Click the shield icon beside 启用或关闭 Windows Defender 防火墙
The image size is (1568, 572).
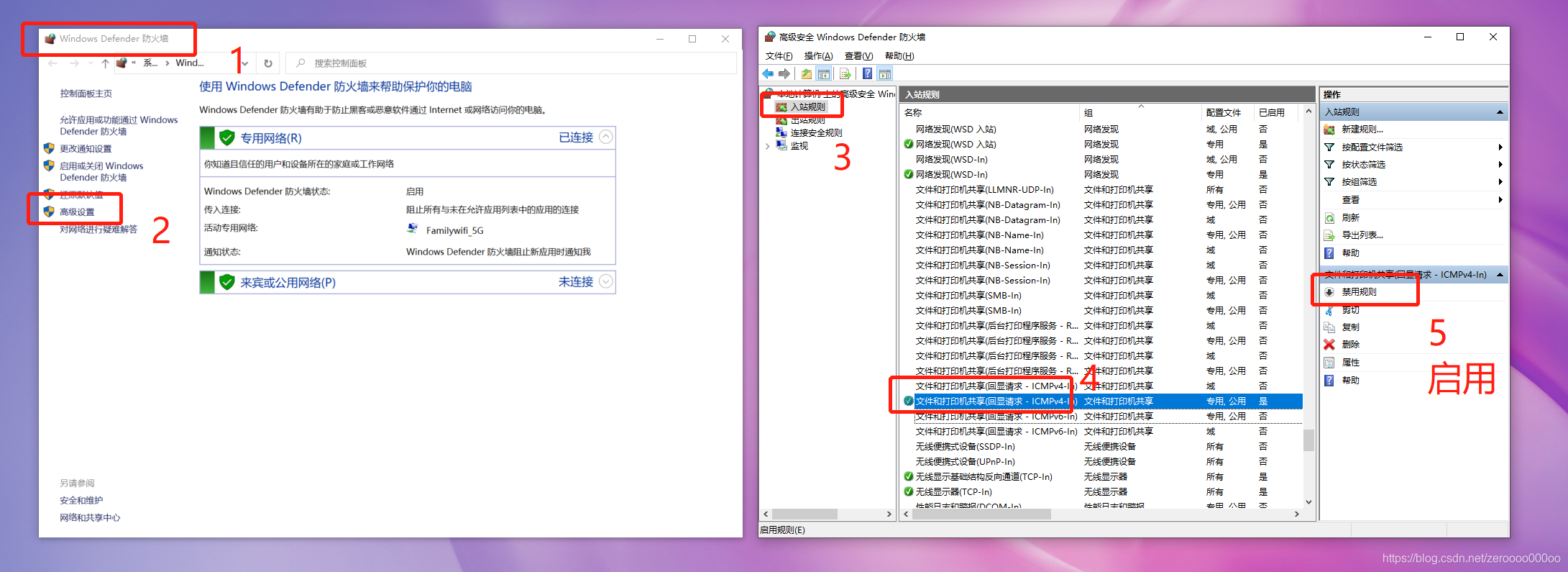(x=49, y=165)
